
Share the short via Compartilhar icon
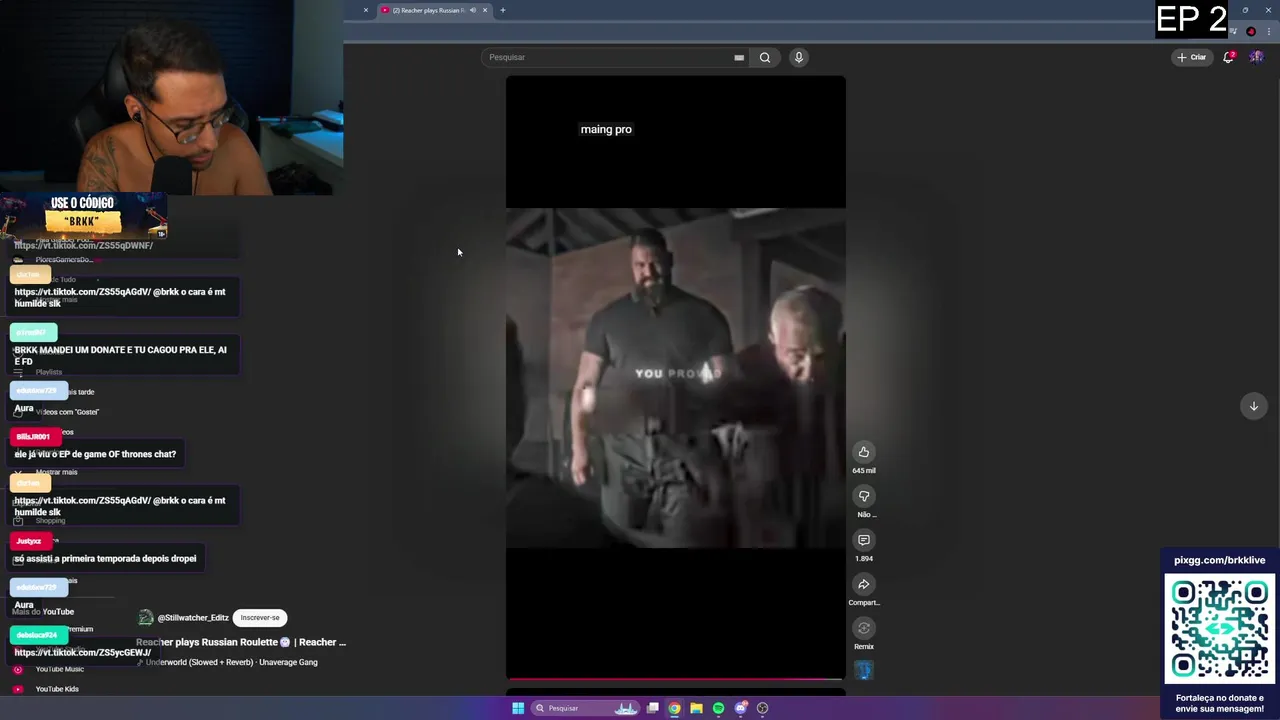click(864, 584)
